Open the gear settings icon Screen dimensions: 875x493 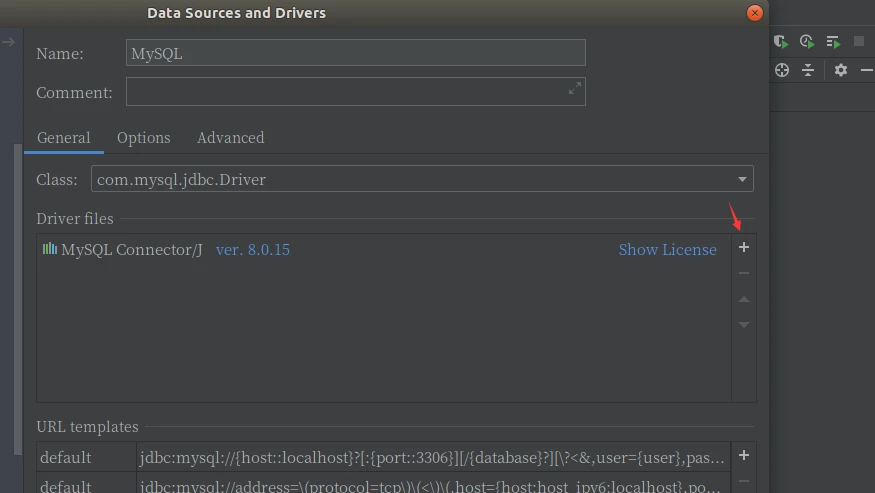pos(840,70)
